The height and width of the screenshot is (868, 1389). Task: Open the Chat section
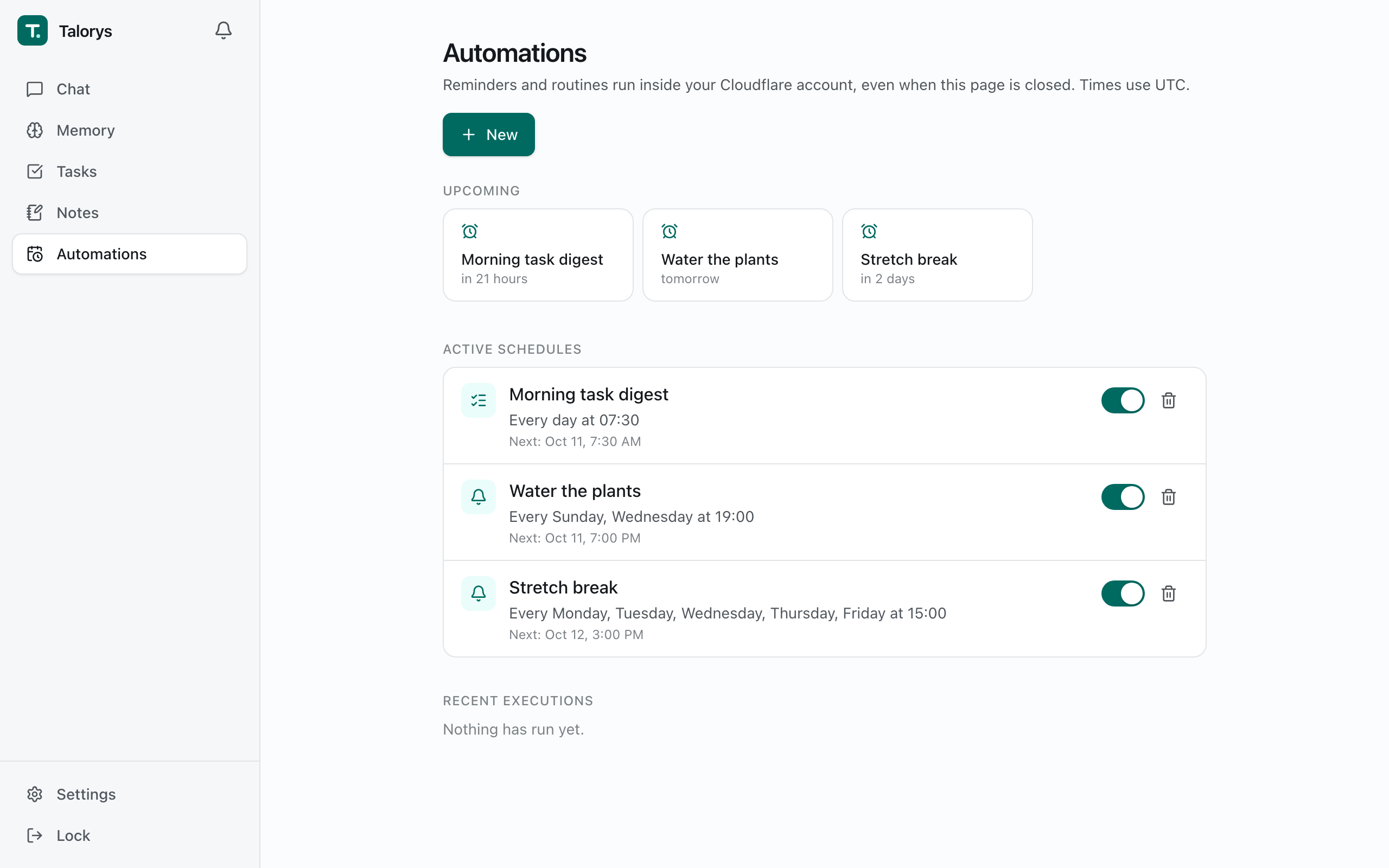(130, 89)
